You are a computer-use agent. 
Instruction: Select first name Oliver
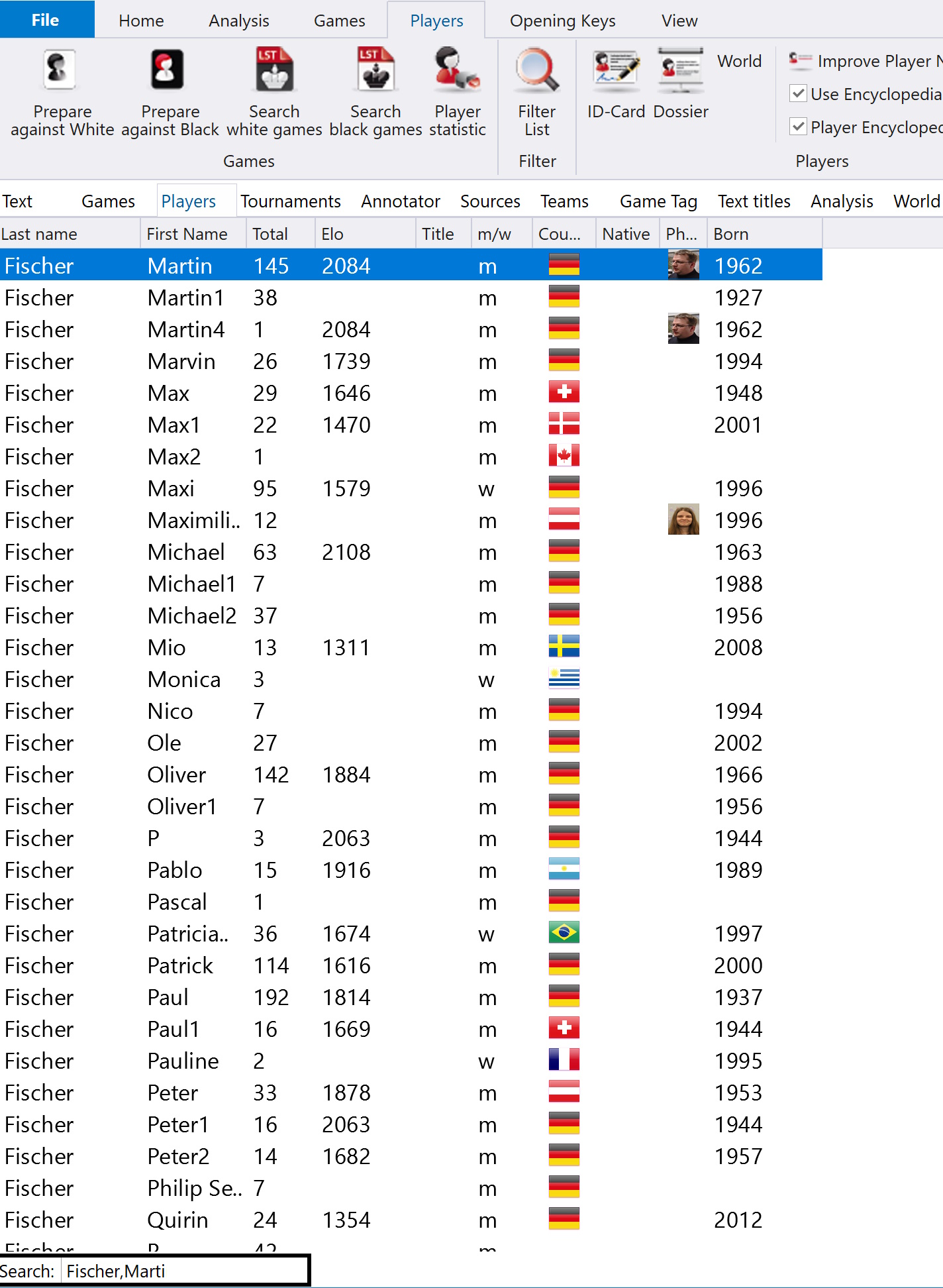click(177, 775)
